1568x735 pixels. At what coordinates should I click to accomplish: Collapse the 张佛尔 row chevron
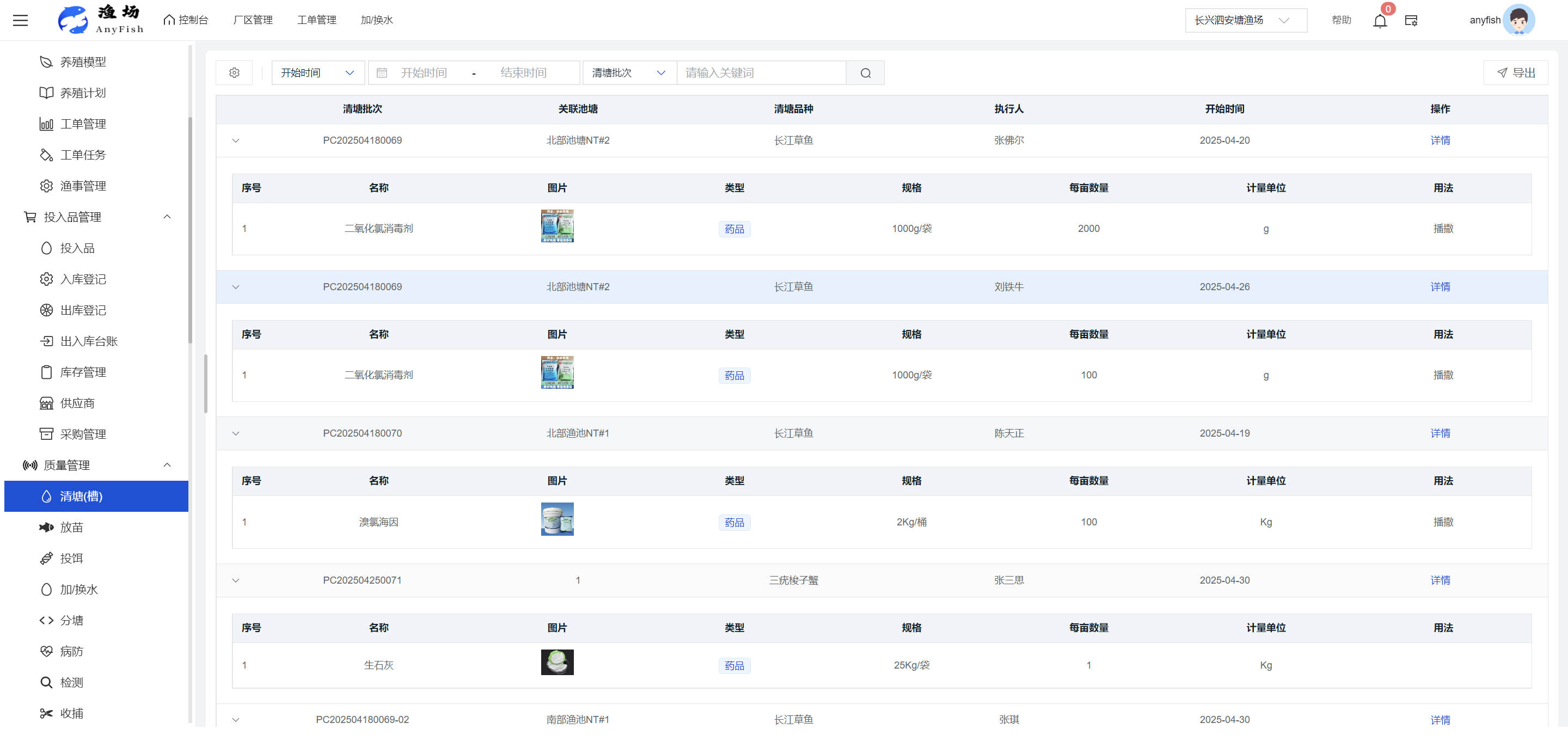pyautogui.click(x=236, y=140)
